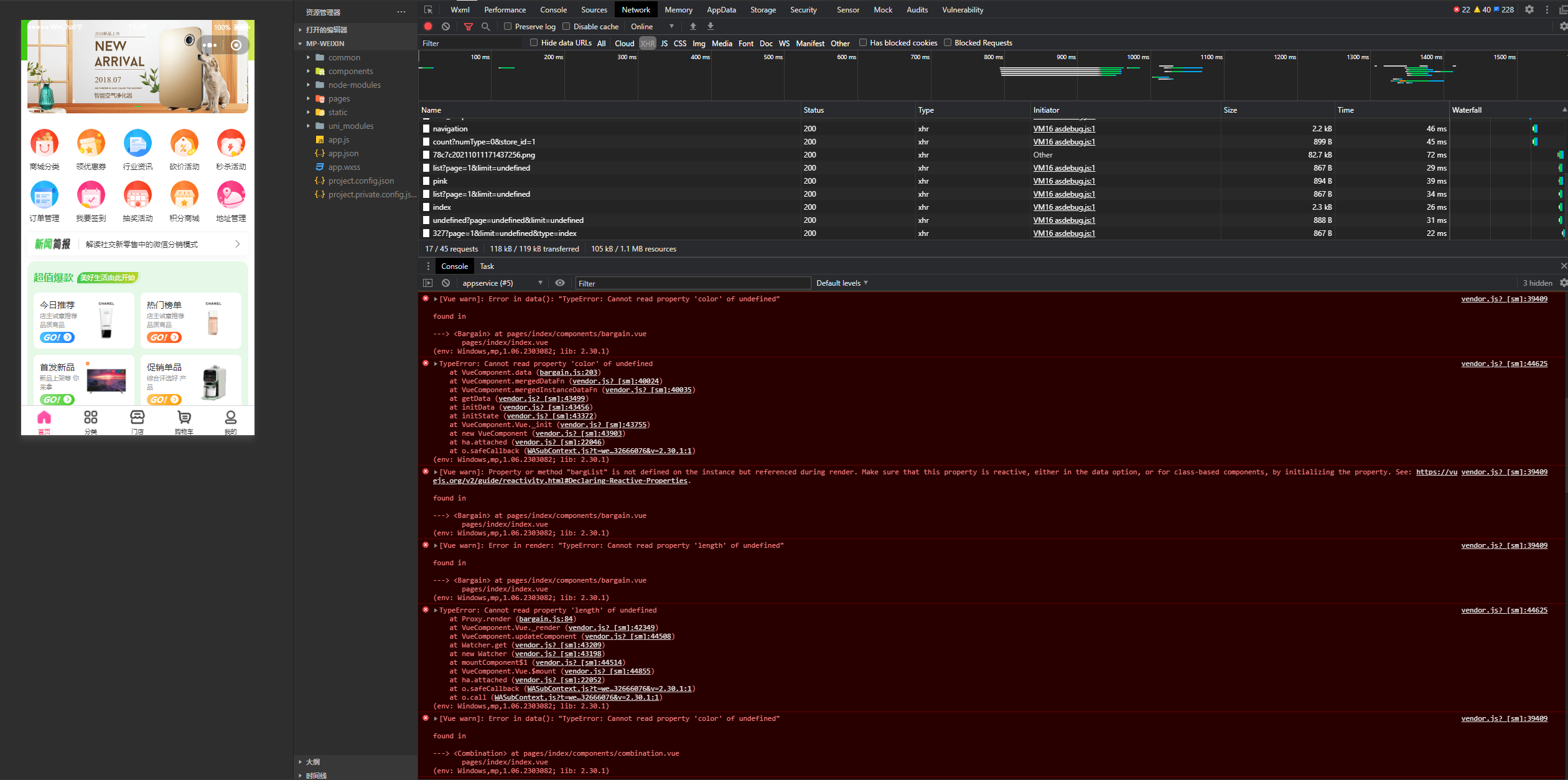Select the navigation request row

tap(450, 128)
